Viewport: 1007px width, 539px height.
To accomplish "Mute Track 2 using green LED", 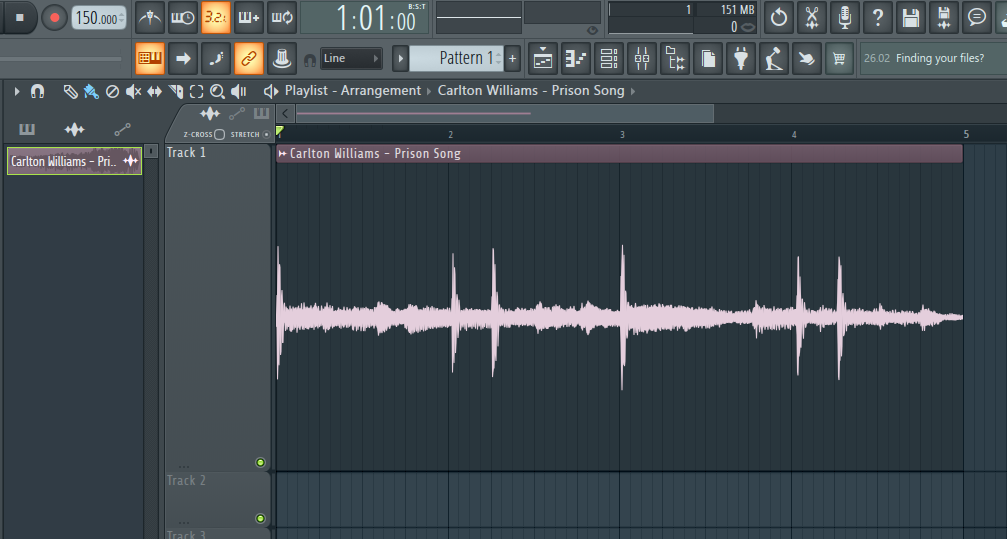I will [260, 518].
